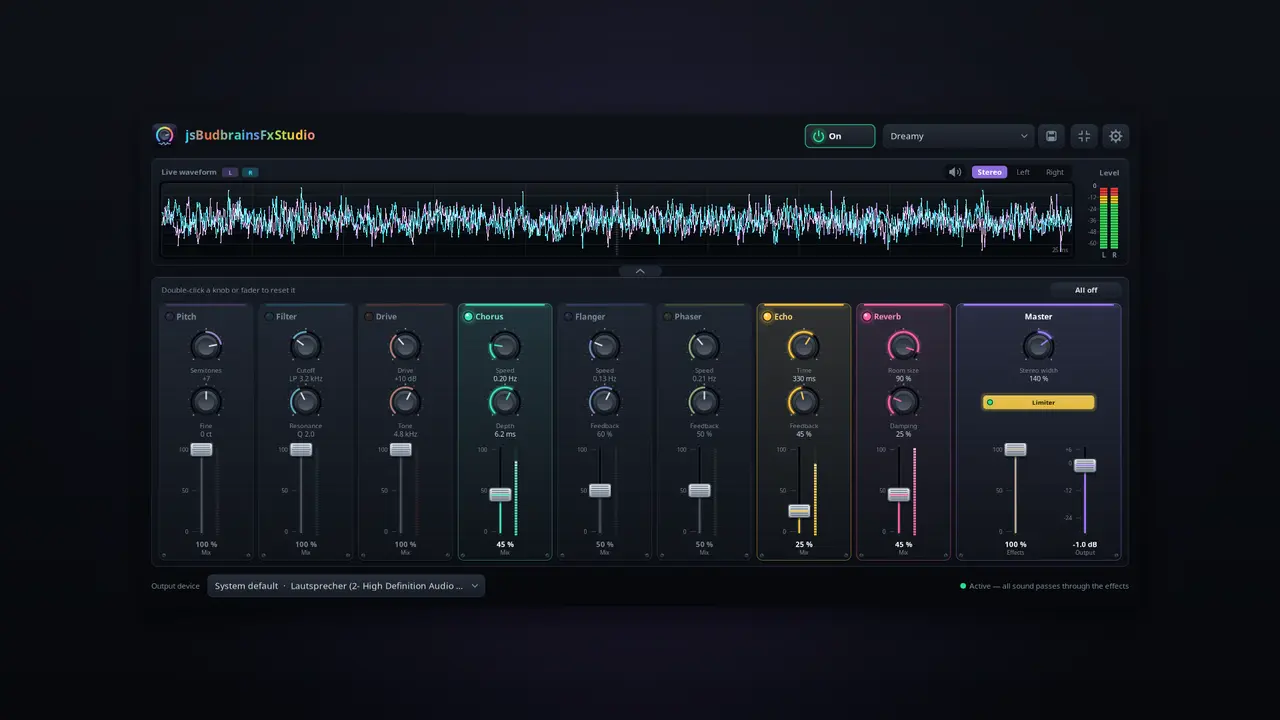
Task: Select the Left channel tab
Action: point(1023,172)
